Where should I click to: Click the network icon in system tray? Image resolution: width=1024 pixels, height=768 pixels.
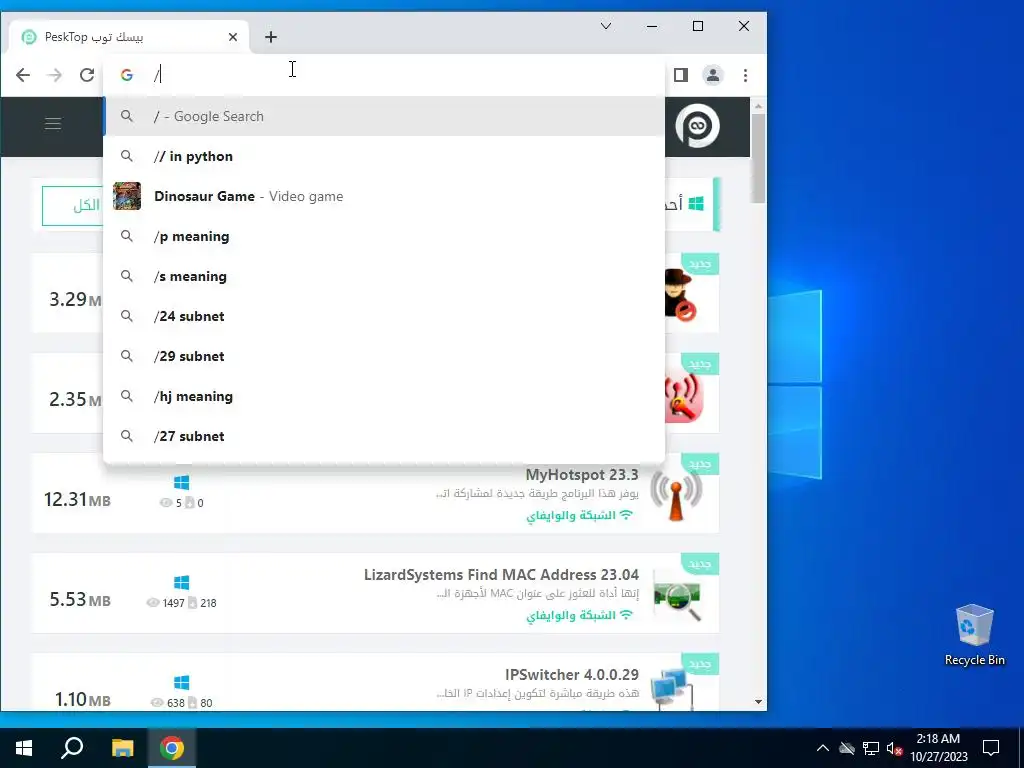871,748
